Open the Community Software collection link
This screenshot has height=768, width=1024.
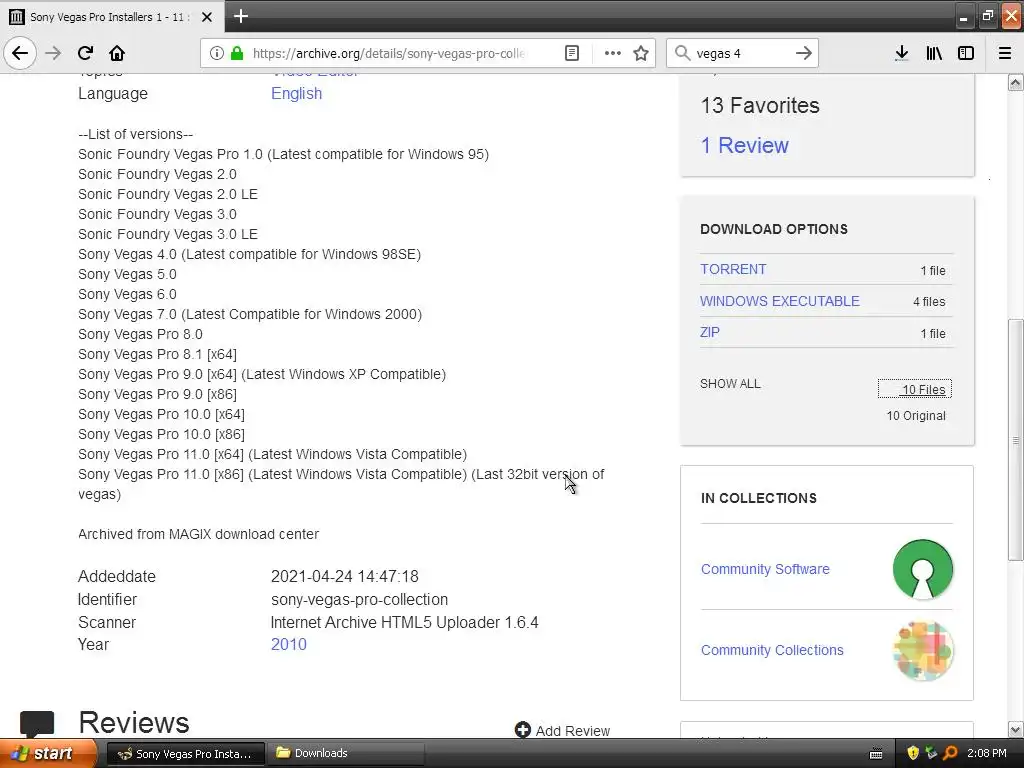tap(765, 569)
